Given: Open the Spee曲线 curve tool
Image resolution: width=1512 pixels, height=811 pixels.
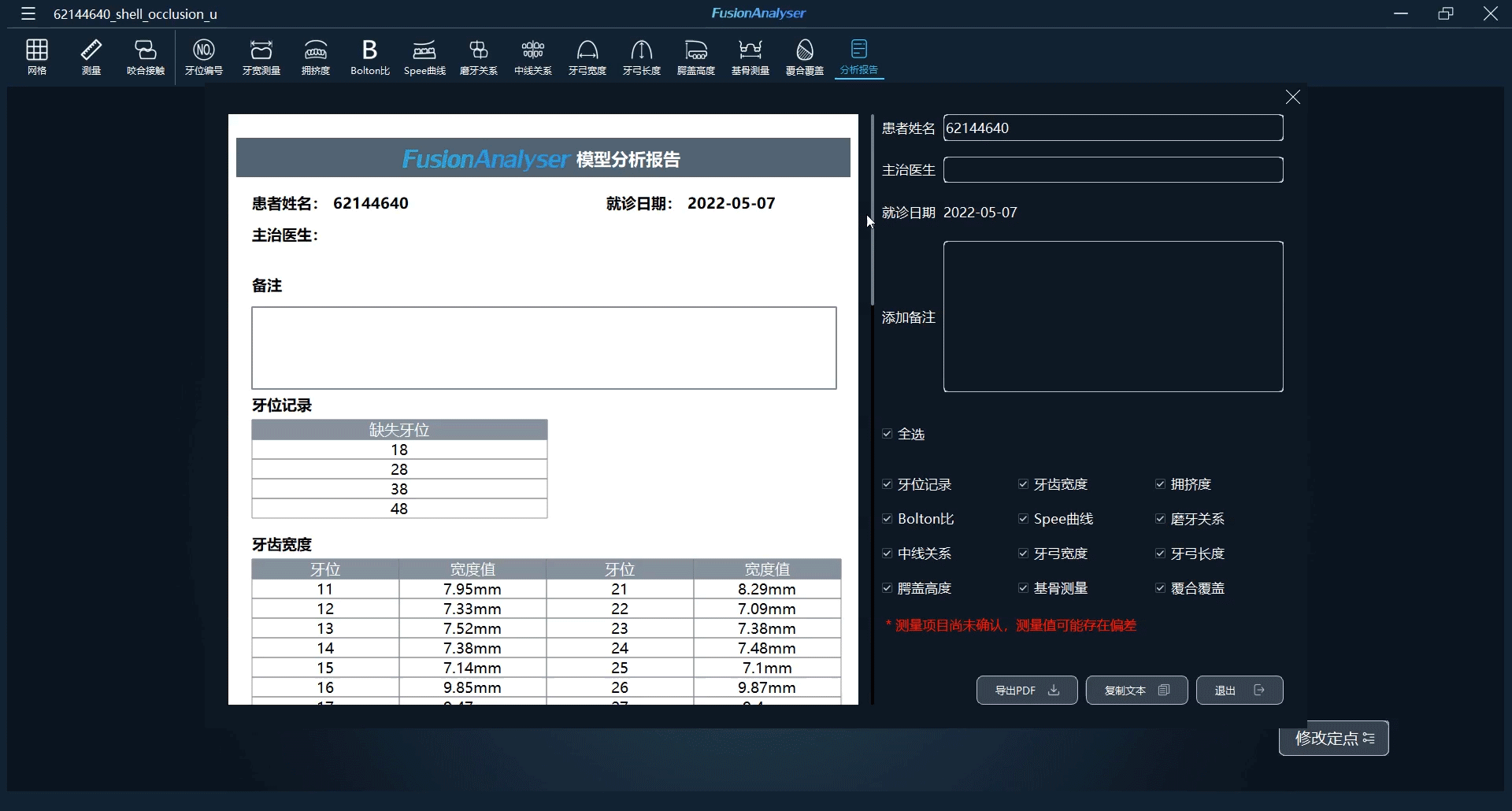Looking at the screenshot, I should click(424, 57).
